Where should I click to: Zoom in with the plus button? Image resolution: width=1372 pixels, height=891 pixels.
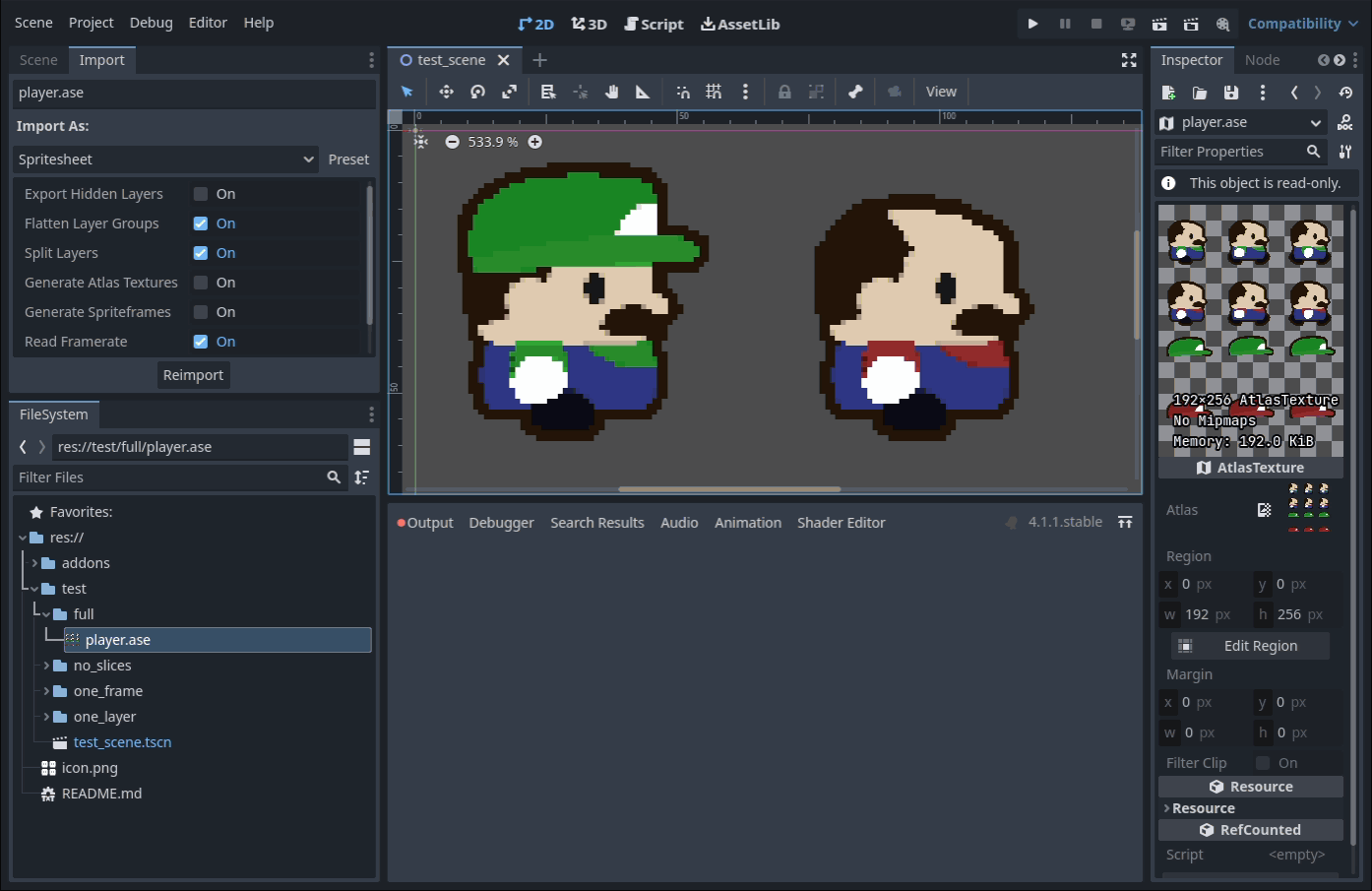point(534,142)
